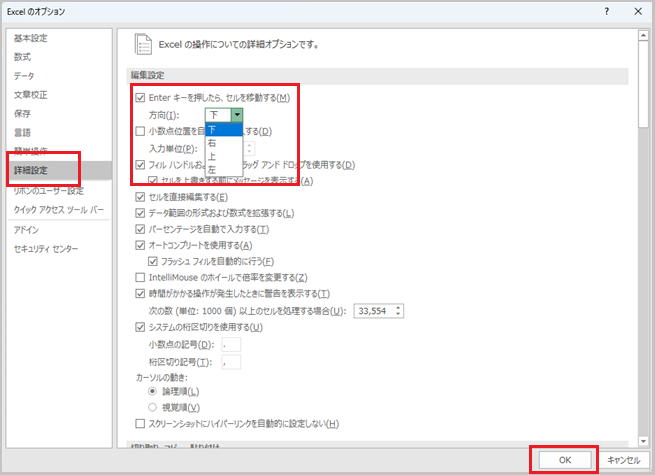Decrease the 33,554 cell count spinner
The image size is (655, 475).
pos(399,314)
